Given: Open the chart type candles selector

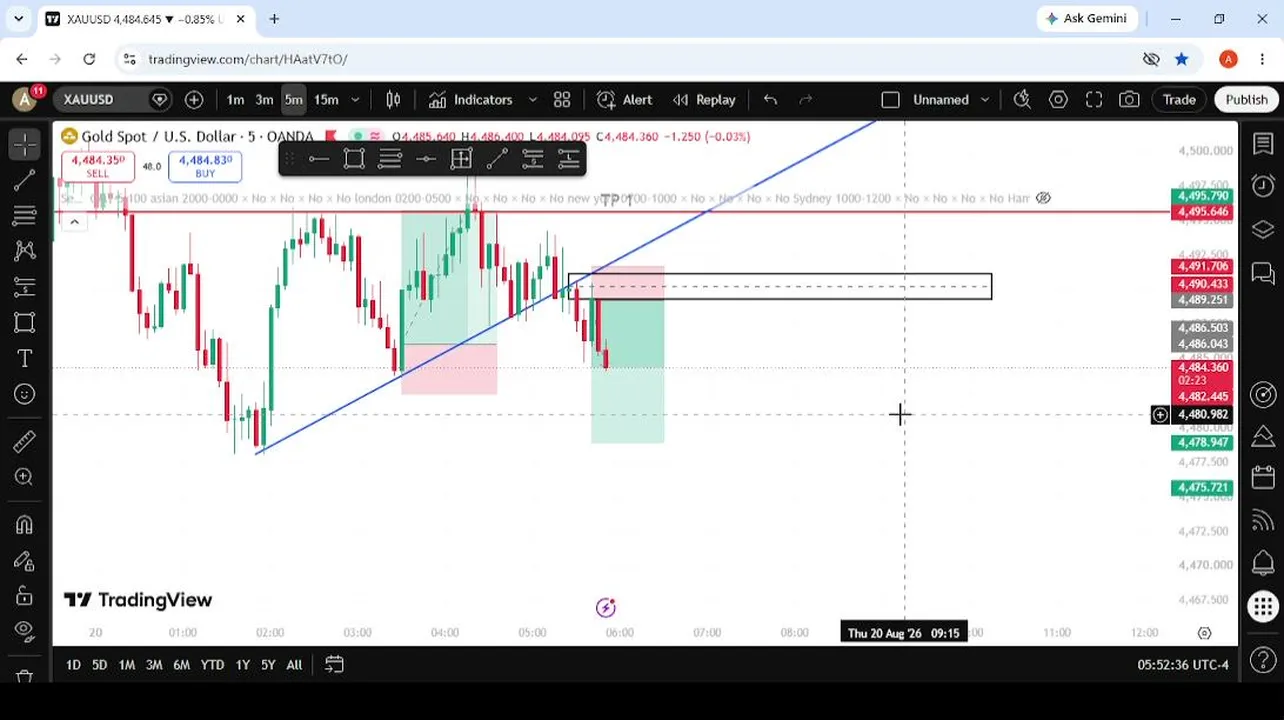Looking at the screenshot, I should point(393,99).
